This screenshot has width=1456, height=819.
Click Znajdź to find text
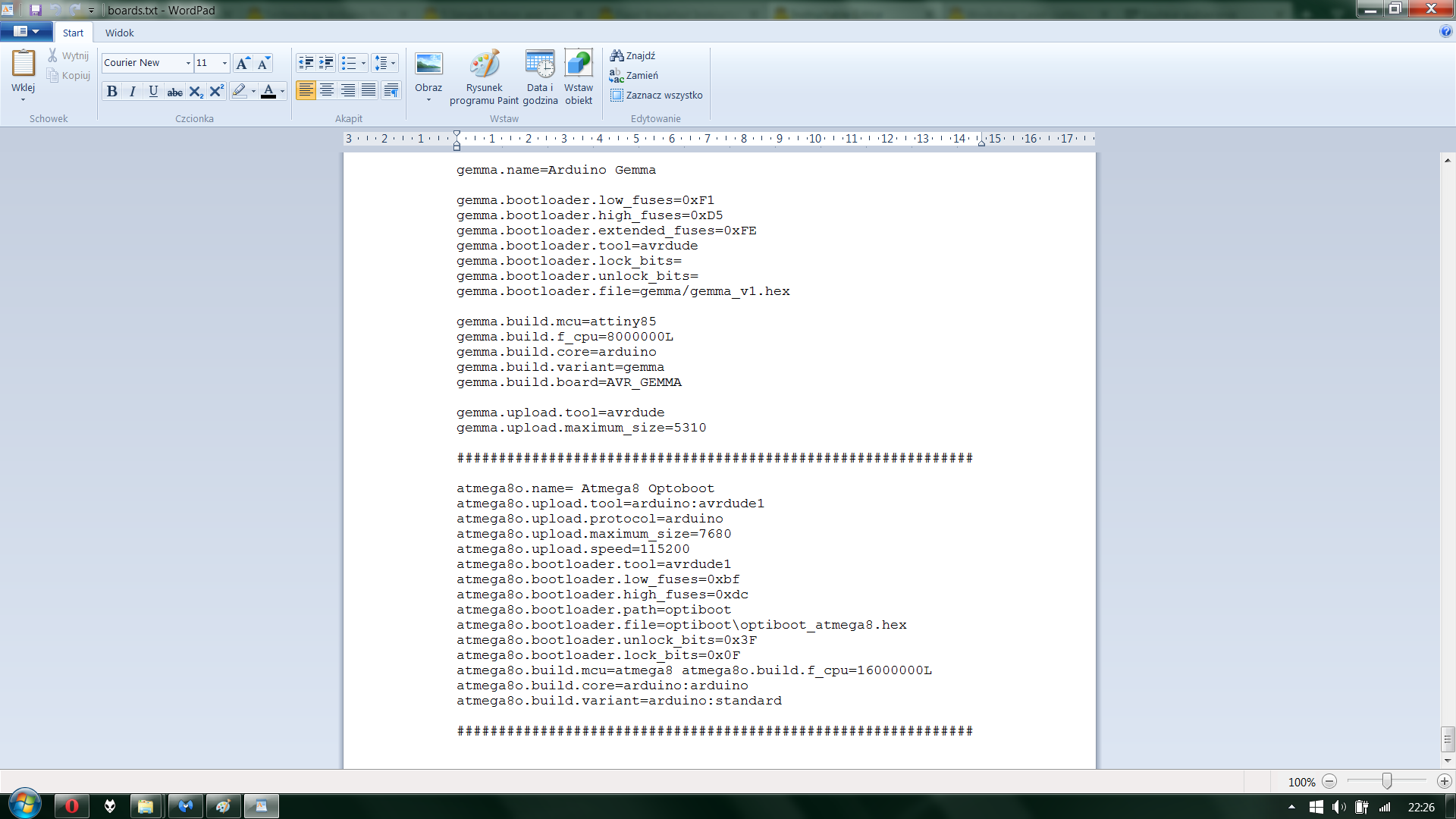633,55
